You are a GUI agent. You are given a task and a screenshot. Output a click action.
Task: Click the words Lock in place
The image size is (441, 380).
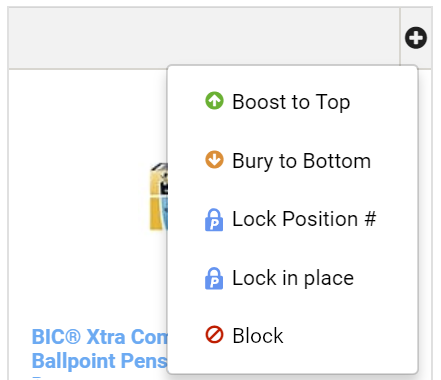click(x=293, y=278)
